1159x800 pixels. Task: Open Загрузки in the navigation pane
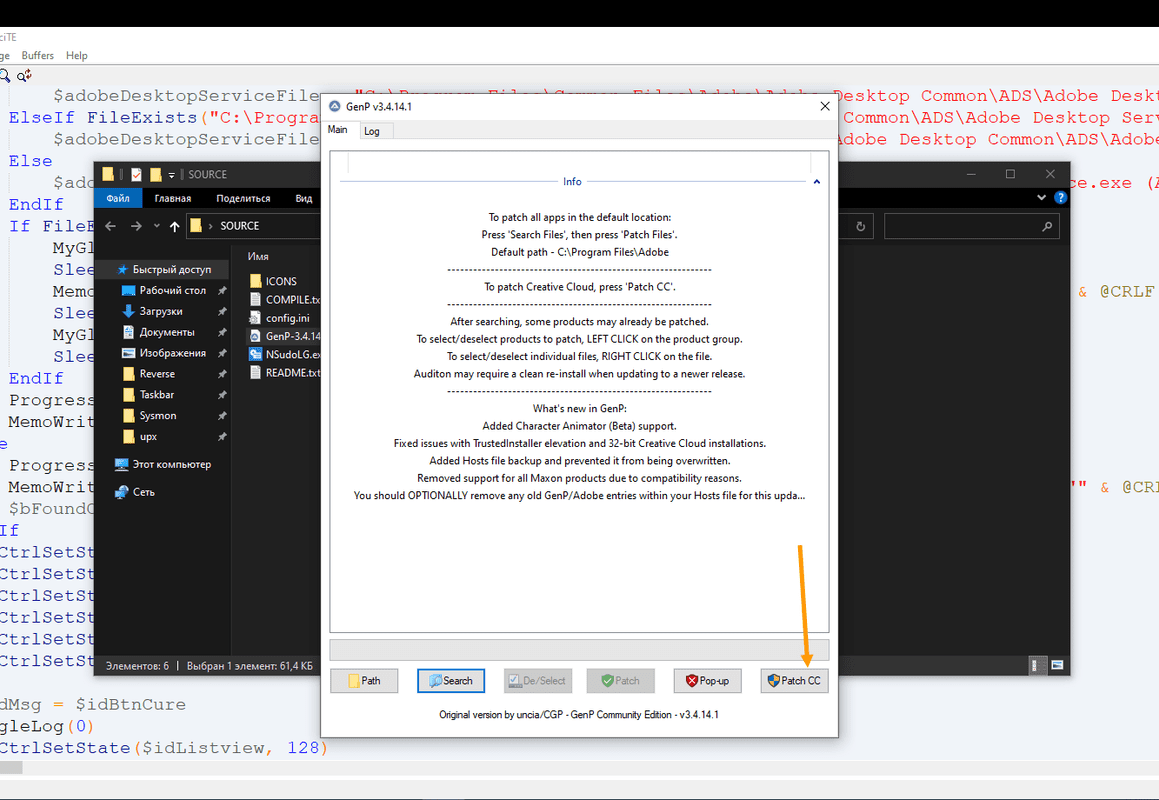coord(160,311)
